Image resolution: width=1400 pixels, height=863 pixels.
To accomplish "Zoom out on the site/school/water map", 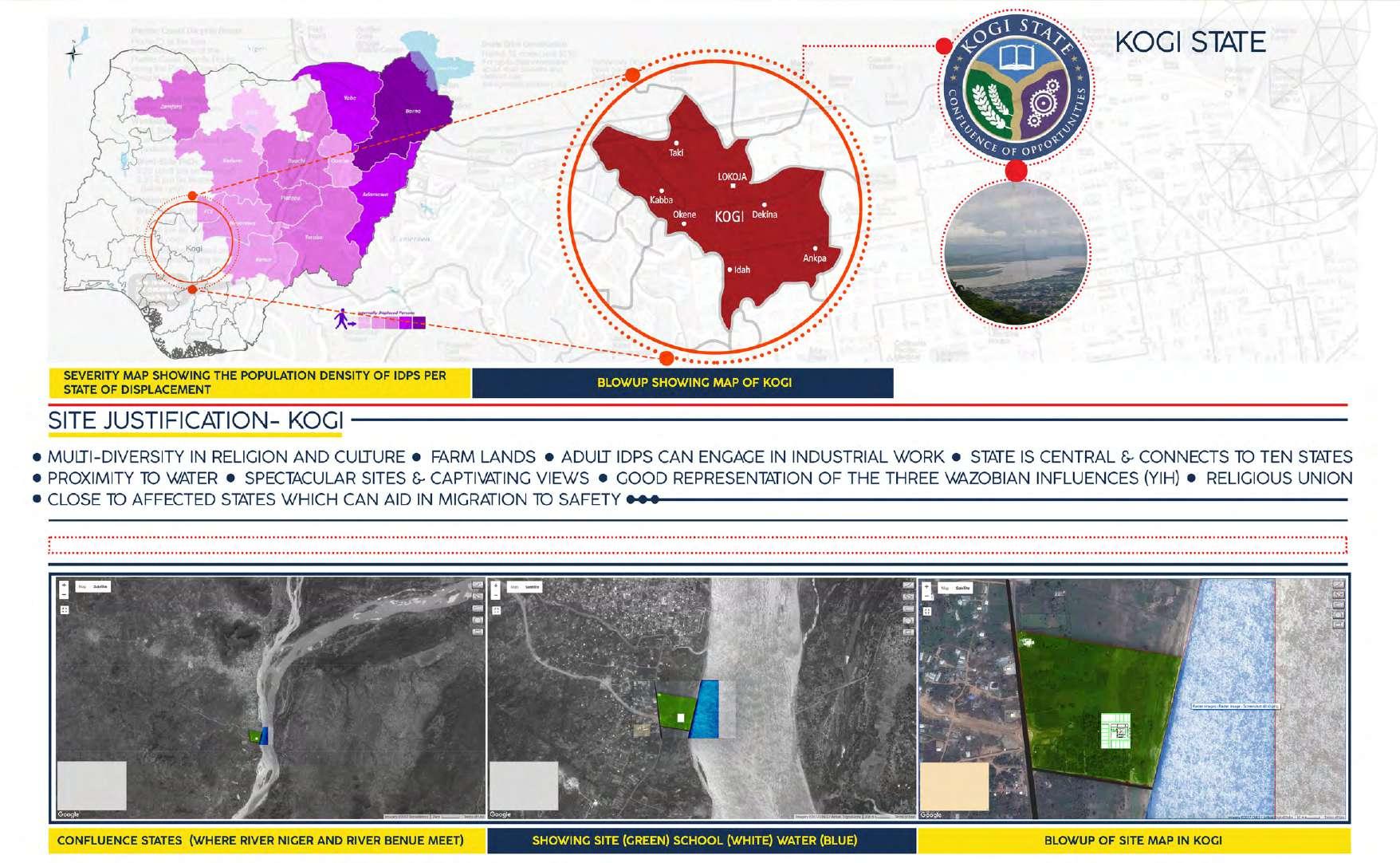I will point(496,595).
